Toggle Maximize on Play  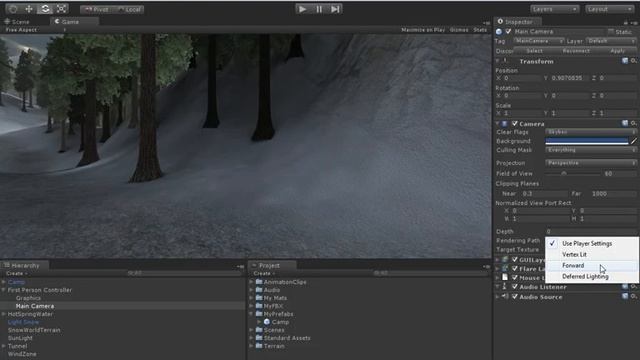click(x=423, y=30)
